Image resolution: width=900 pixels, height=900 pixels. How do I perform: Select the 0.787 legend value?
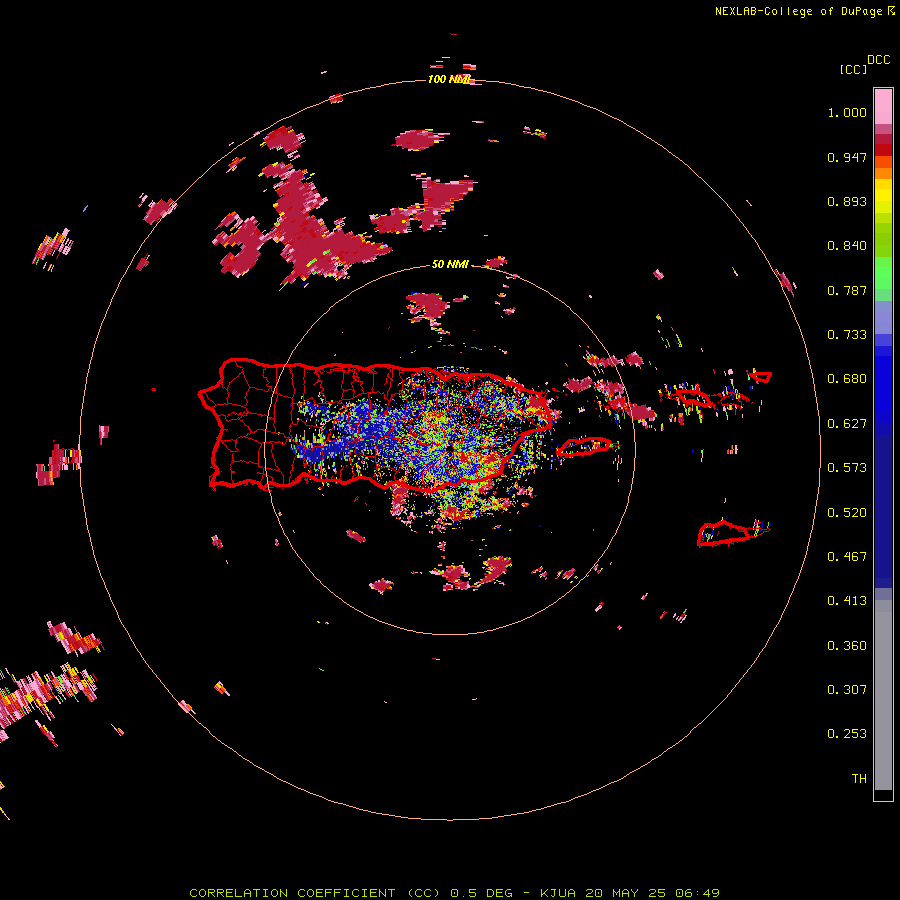[x=847, y=290]
